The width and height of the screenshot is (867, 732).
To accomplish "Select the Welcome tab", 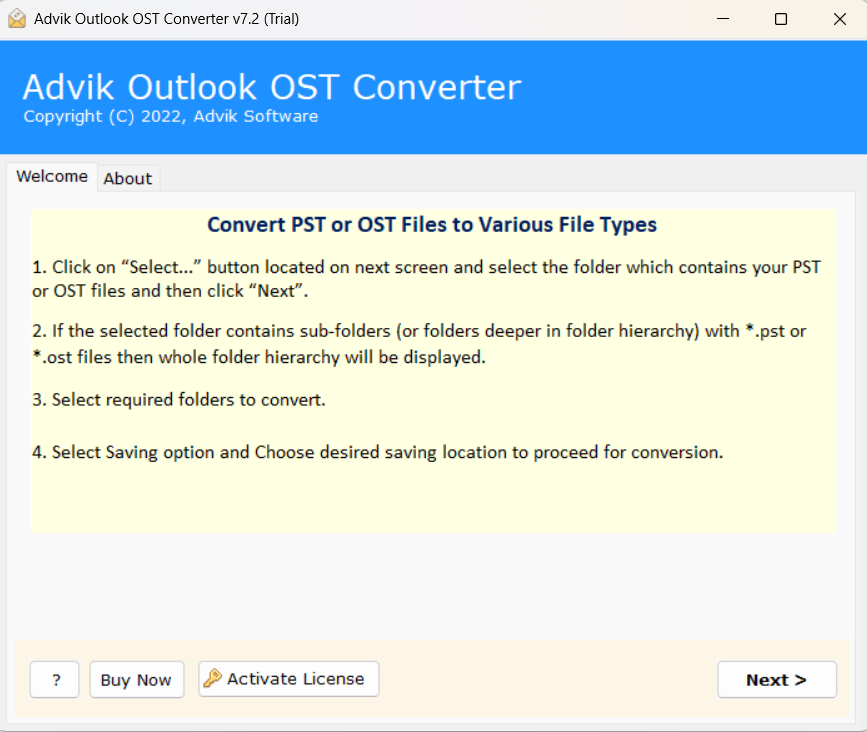I will point(52,176).
